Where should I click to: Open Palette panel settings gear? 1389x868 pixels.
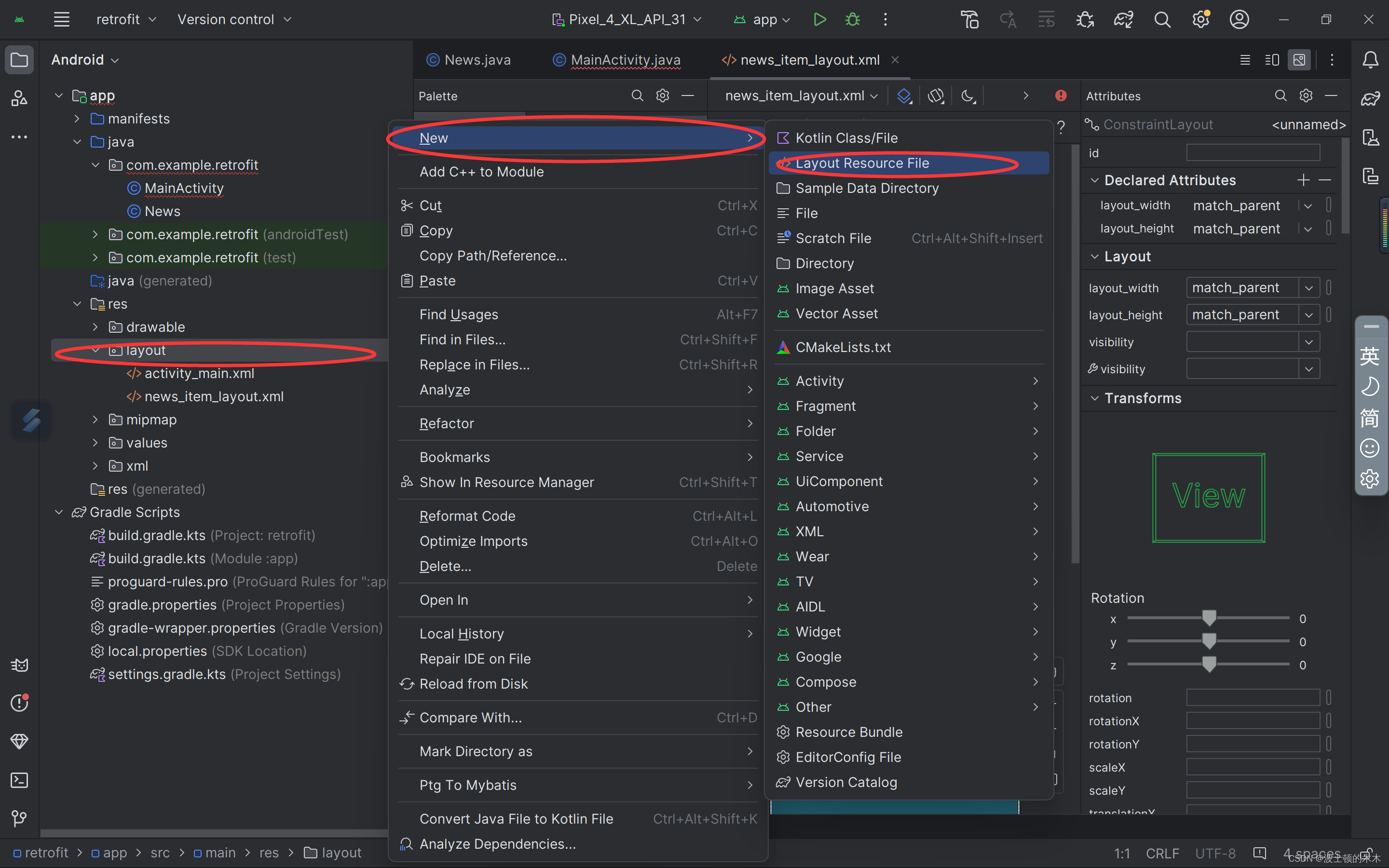coord(662,95)
